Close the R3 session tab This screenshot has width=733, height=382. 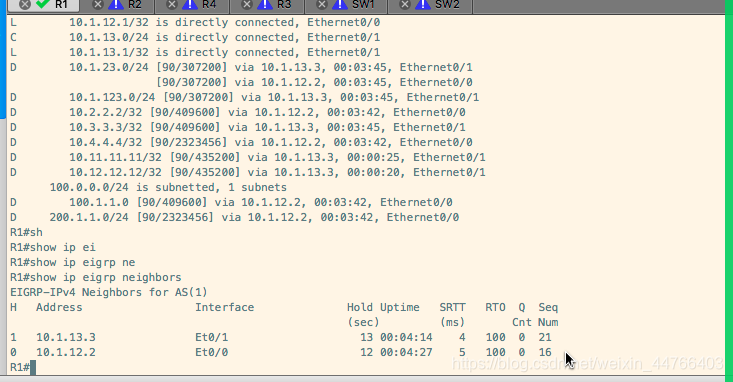[x=247, y=5]
